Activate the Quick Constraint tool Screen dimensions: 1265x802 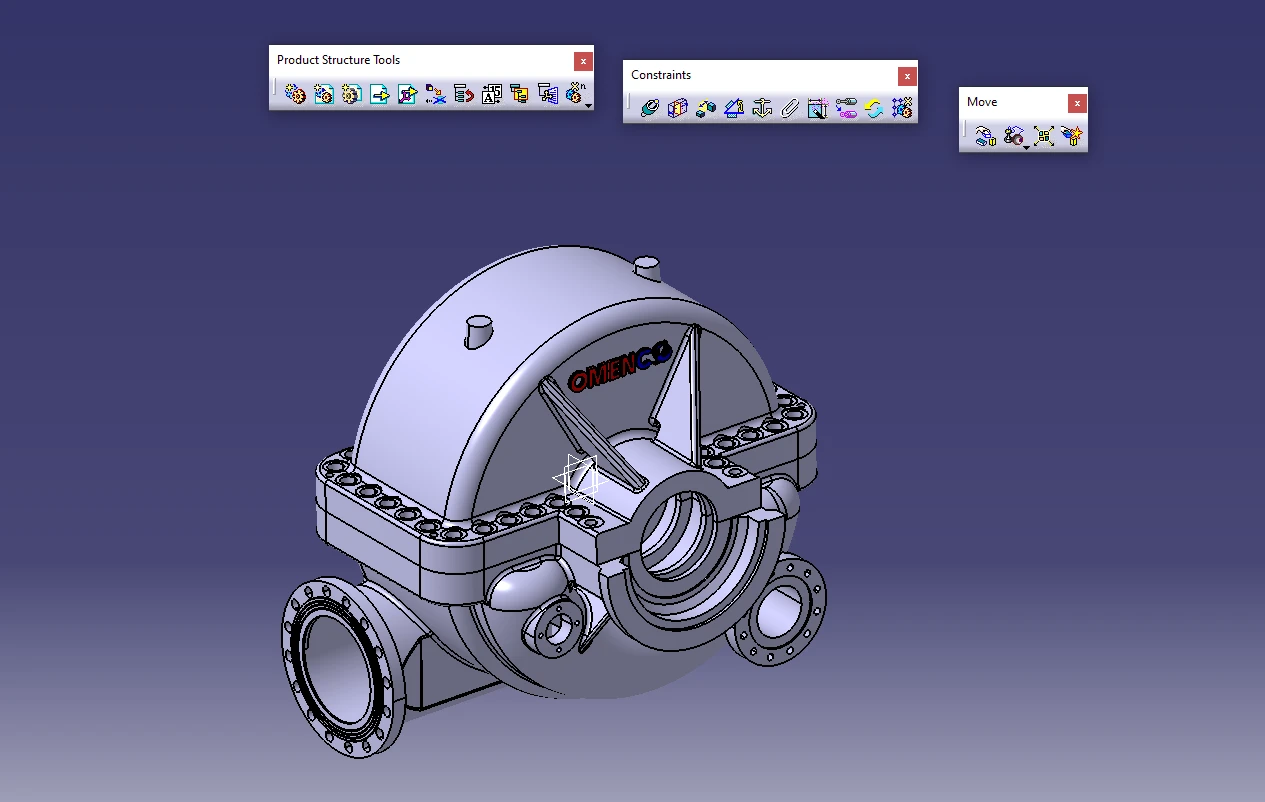[818, 108]
